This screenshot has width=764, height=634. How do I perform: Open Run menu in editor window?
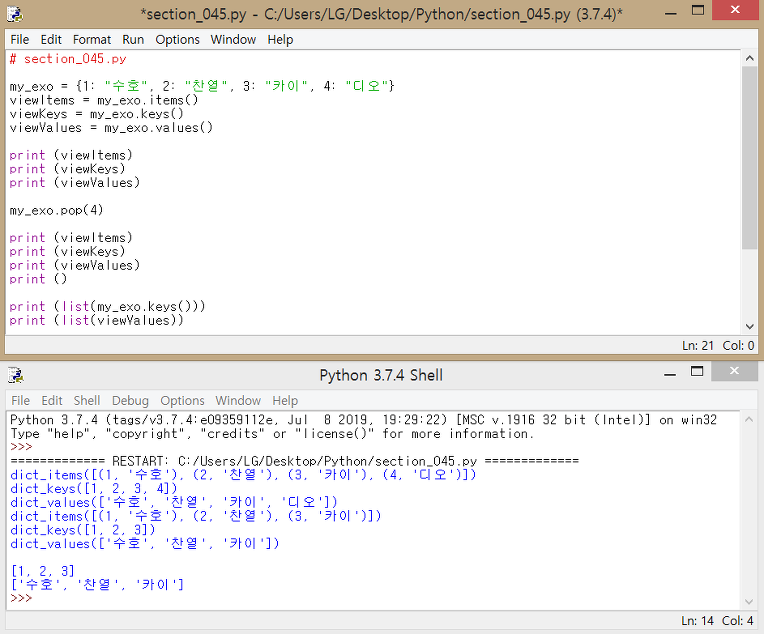tap(133, 39)
